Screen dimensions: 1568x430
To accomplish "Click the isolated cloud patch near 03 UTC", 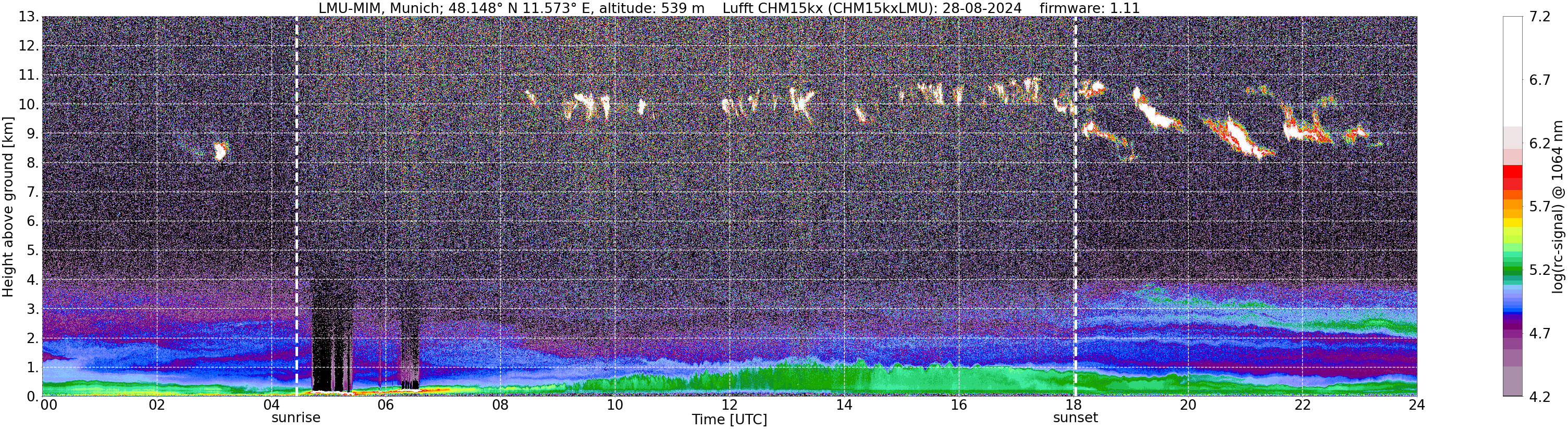I will point(220,151).
